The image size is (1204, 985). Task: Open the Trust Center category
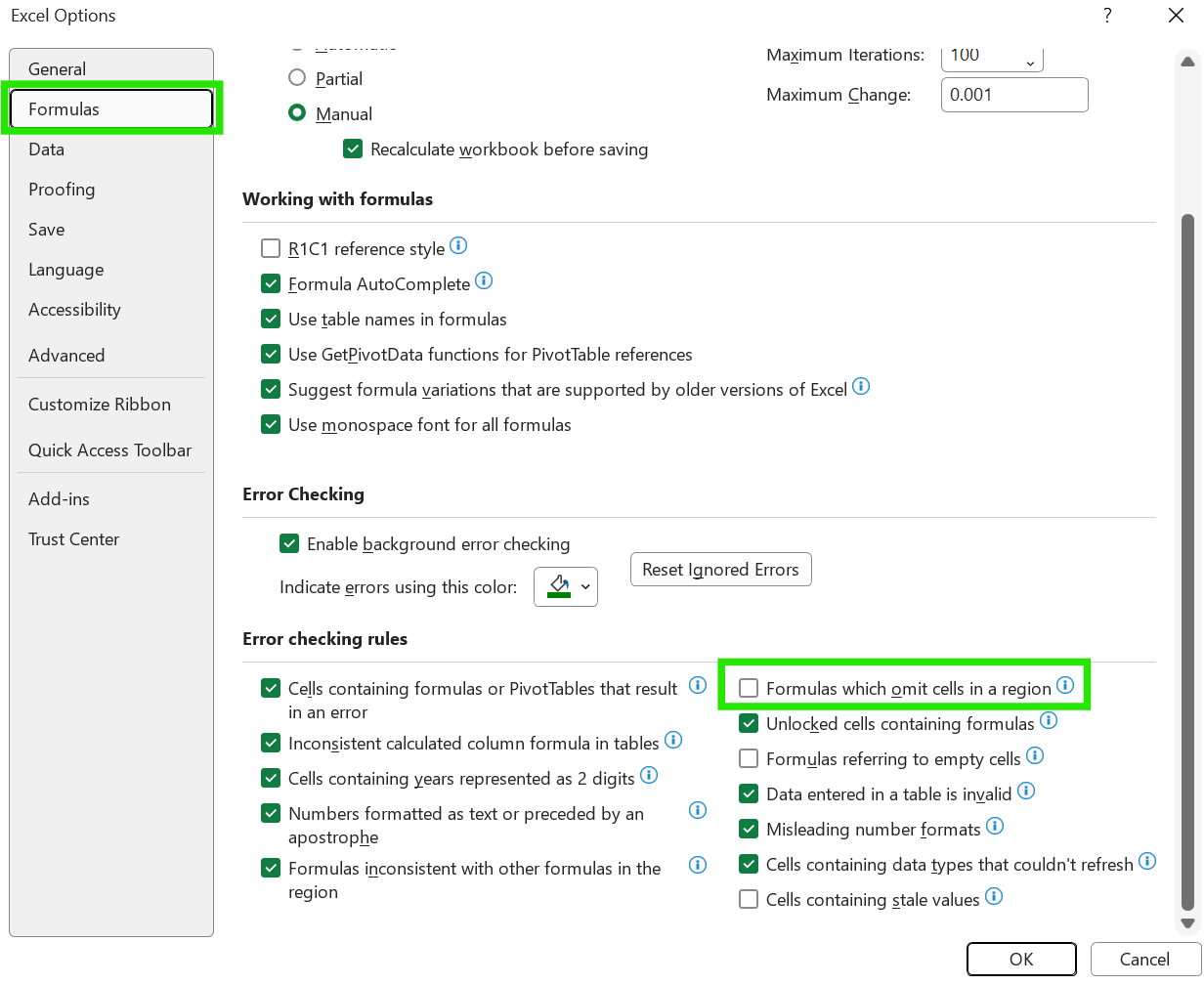tap(73, 539)
